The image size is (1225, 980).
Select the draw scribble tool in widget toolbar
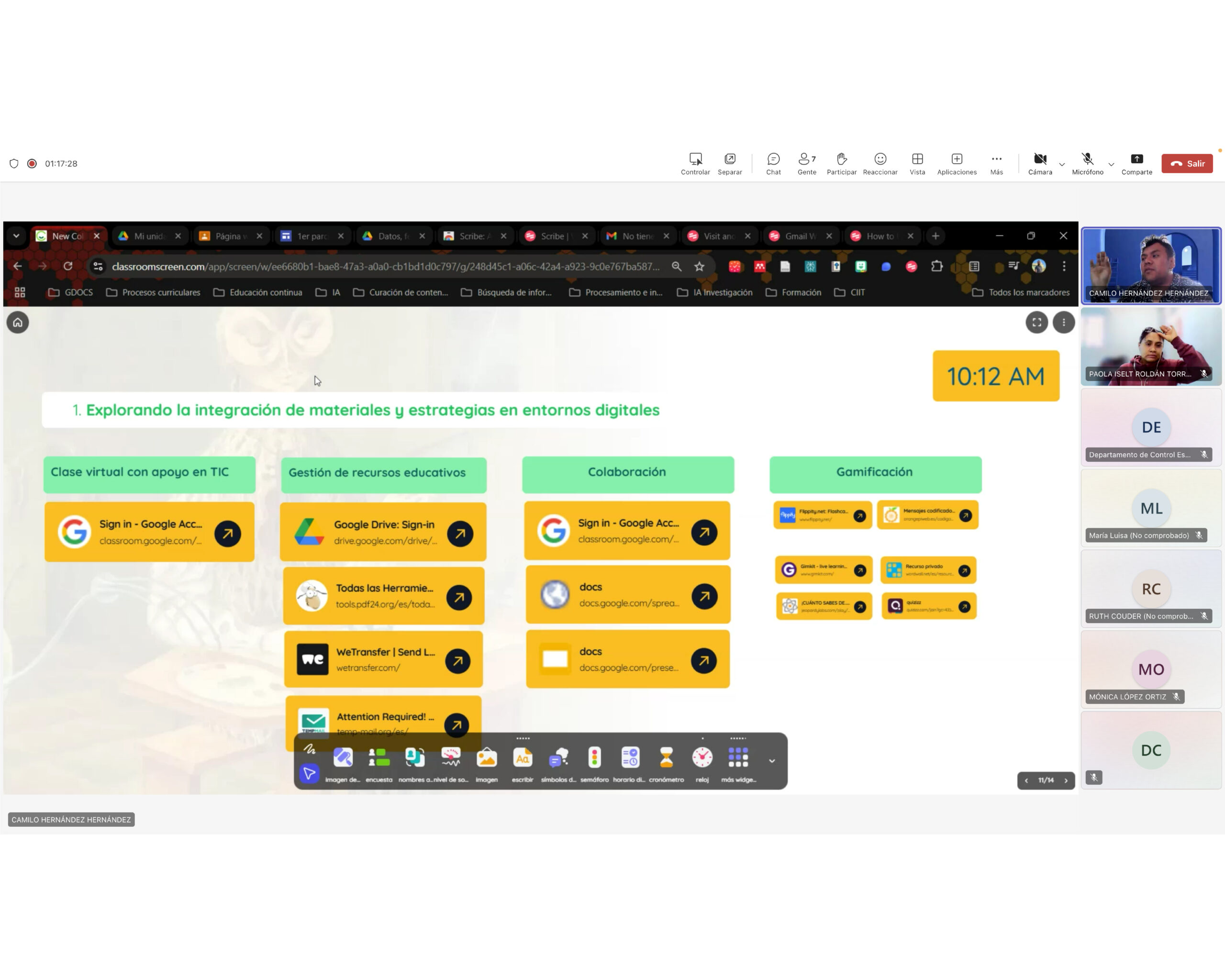[x=309, y=749]
